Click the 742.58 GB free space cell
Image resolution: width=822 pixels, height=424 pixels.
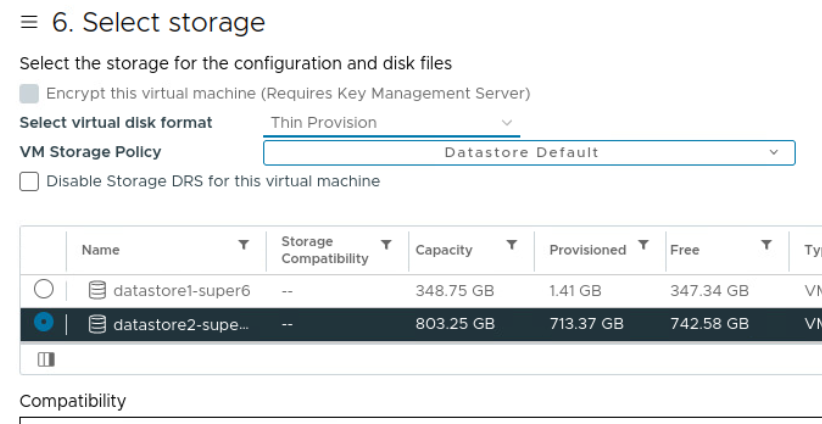click(x=709, y=323)
